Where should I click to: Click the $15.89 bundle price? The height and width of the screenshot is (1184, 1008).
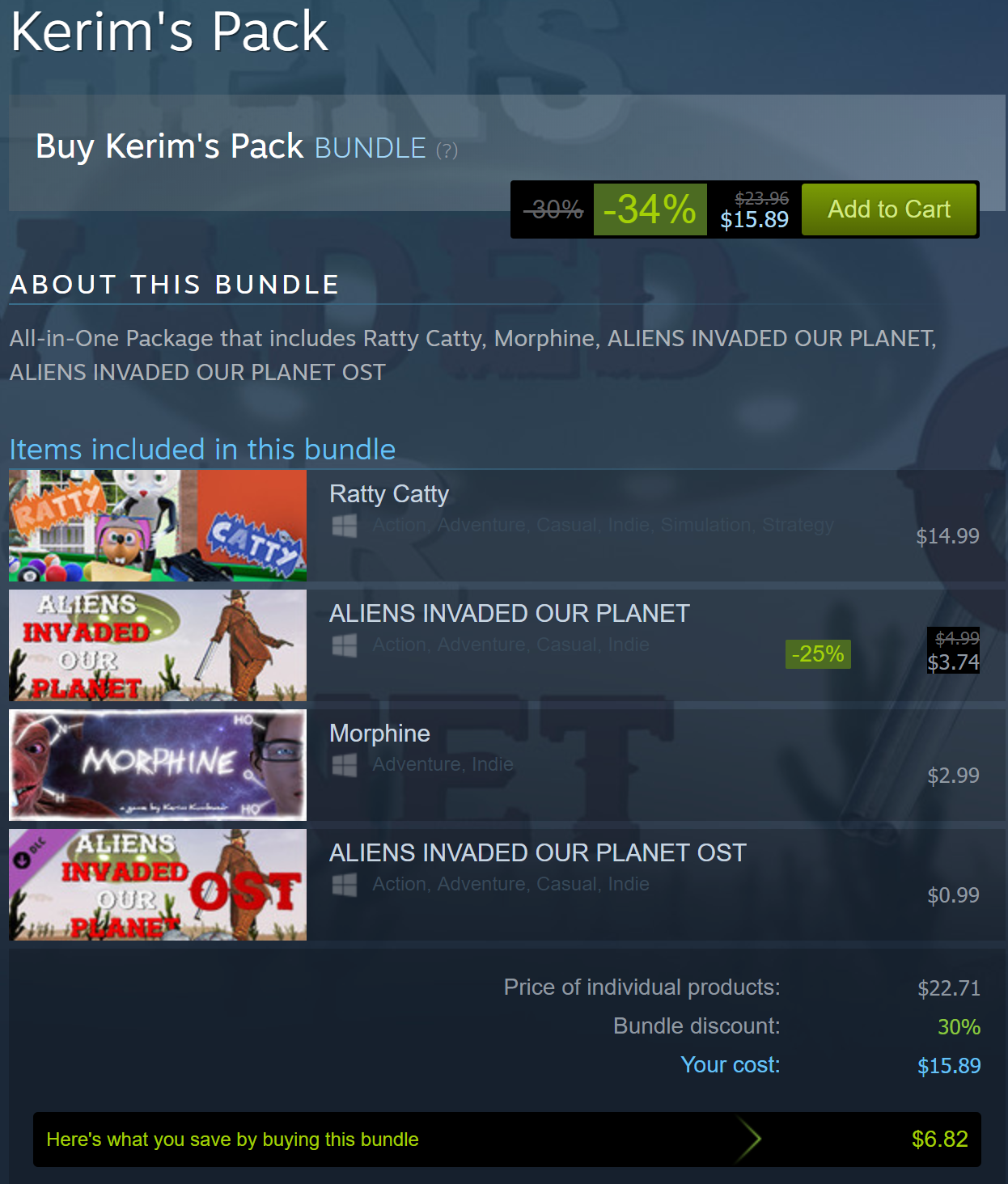tap(754, 220)
